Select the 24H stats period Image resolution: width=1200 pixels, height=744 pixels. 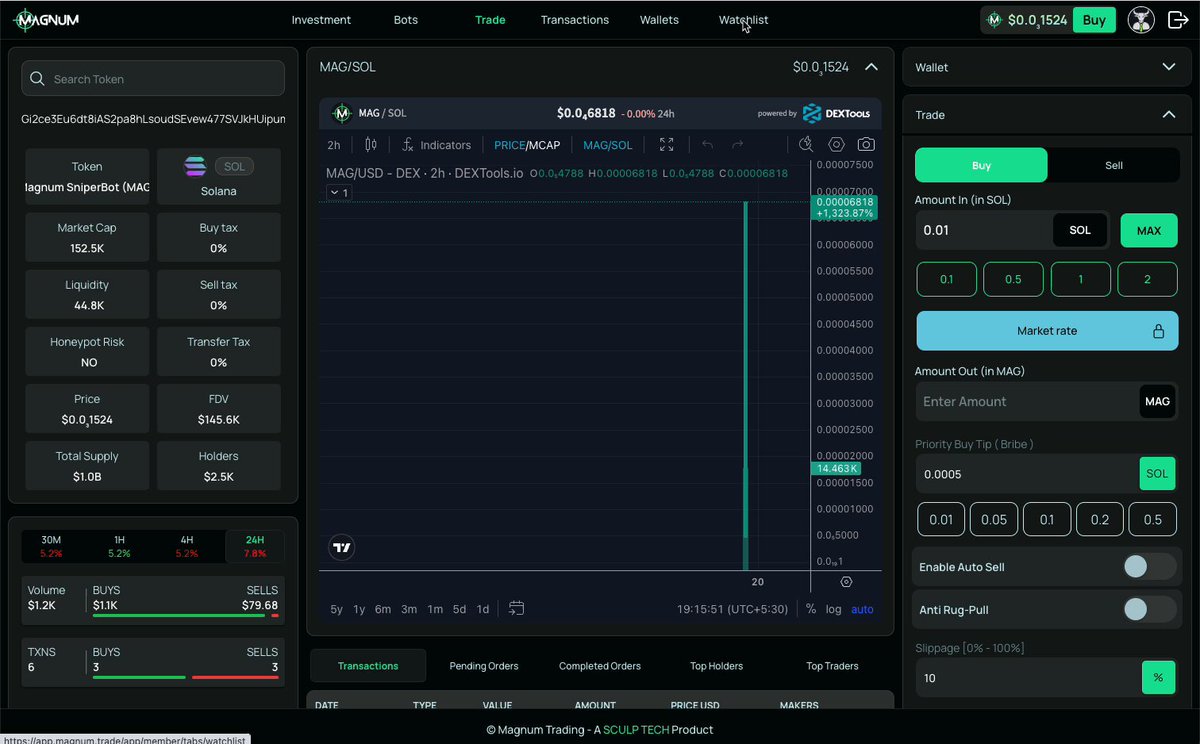coord(255,546)
